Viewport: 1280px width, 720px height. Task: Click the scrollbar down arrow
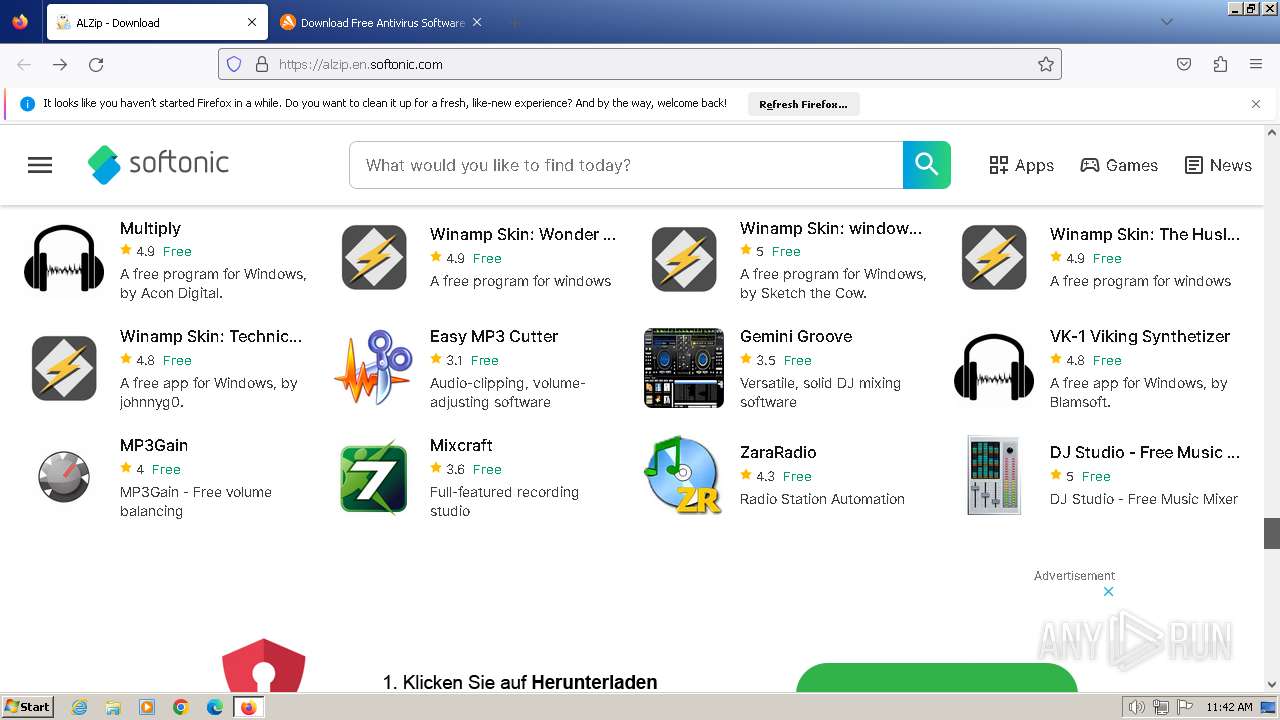click(x=1272, y=685)
